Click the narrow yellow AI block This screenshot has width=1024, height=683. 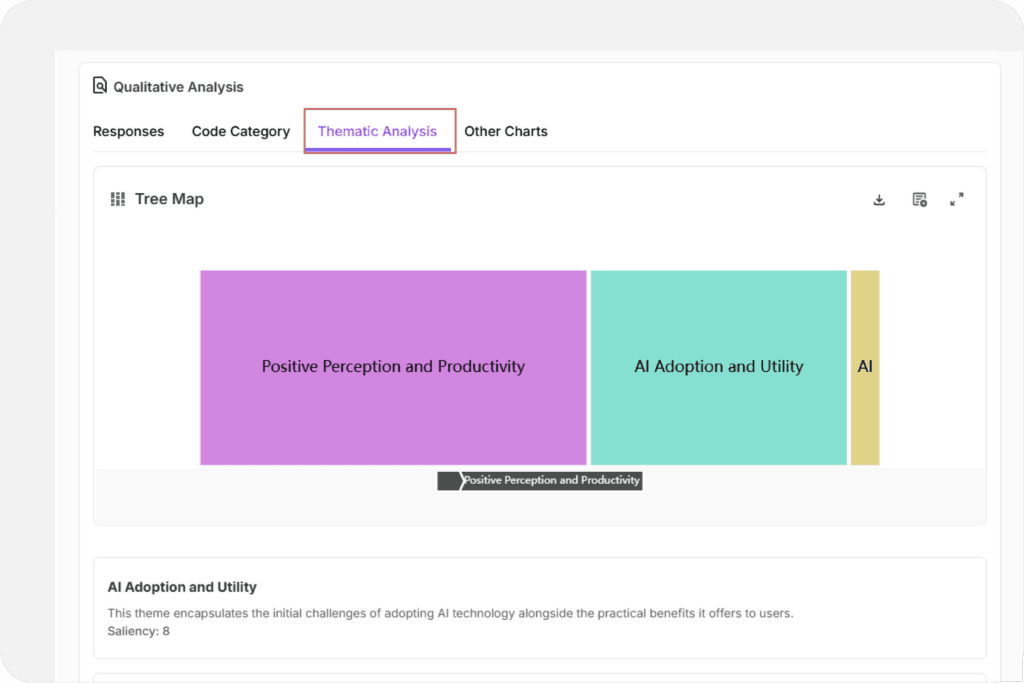click(865, 367)
